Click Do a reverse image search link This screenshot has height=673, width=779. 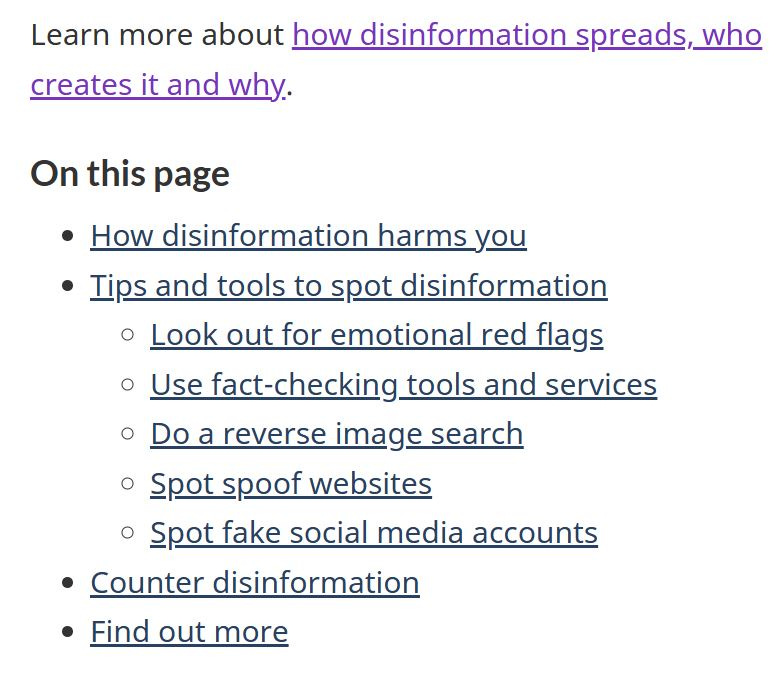tap(337, 435)
